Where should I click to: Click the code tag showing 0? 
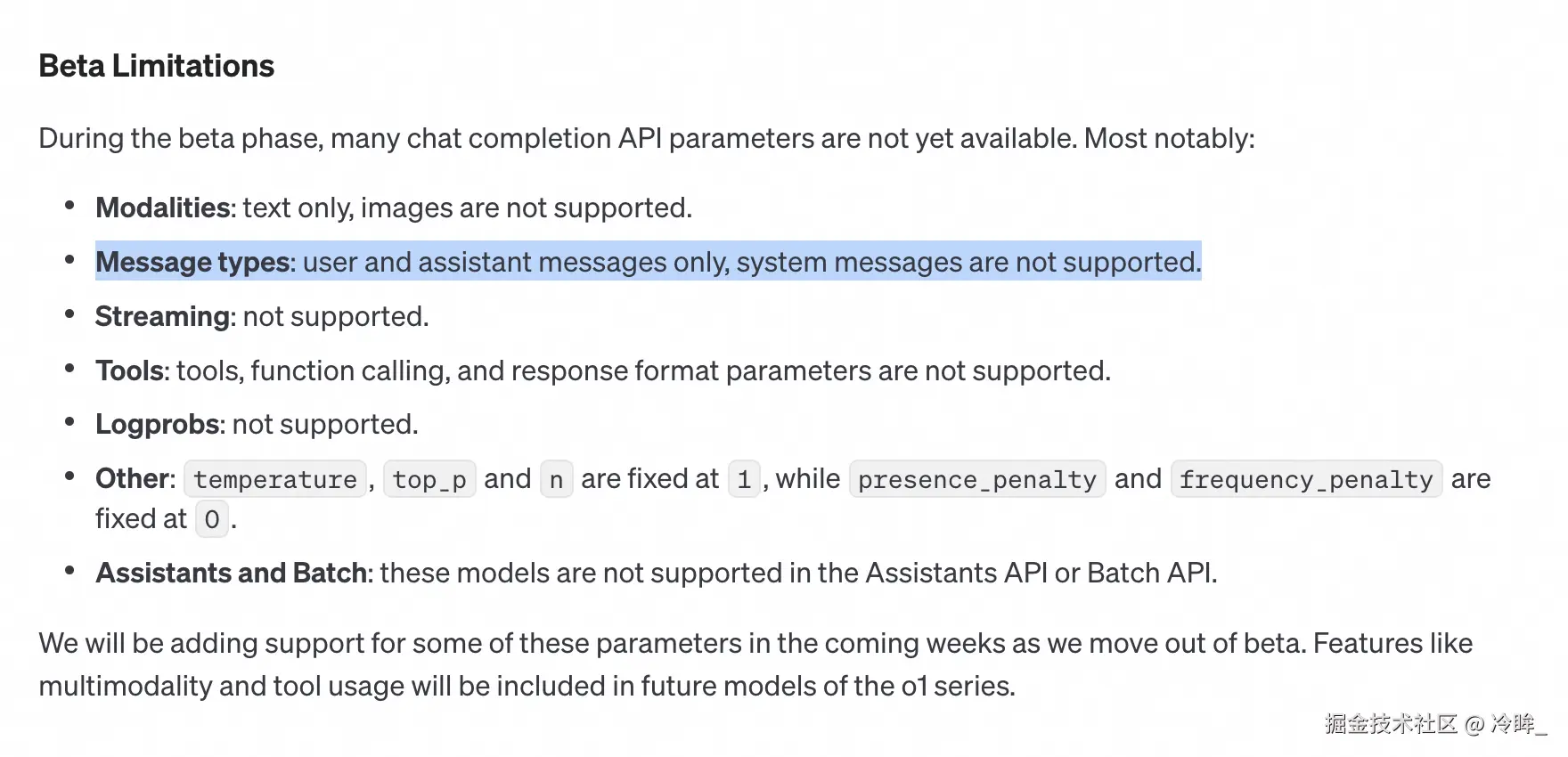coord(212,519)
